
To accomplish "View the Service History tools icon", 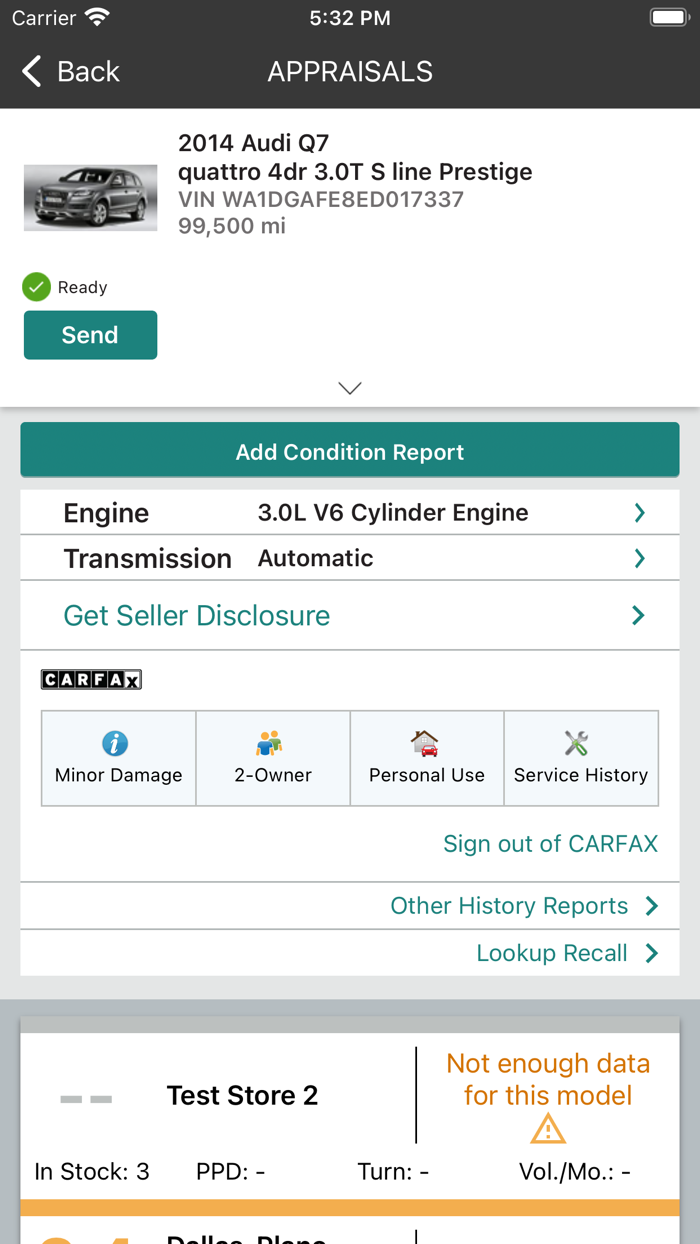I will click(576, 743).
